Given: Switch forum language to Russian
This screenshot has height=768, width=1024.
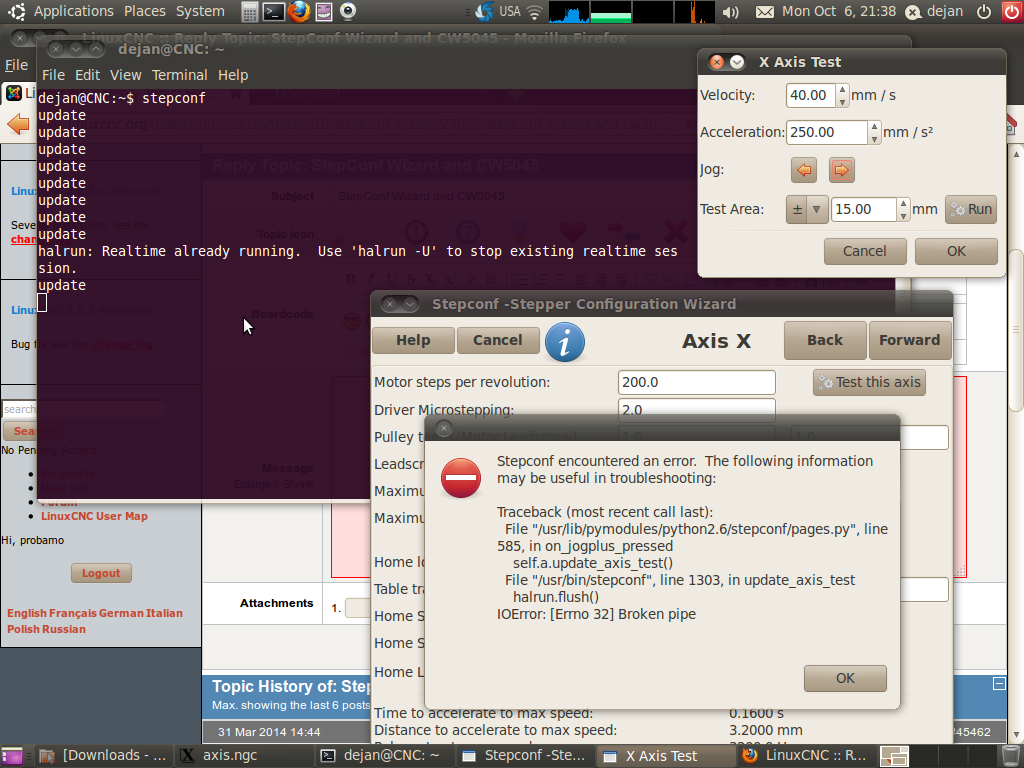Looking at the screenshot, I should (x=63, y=630).
